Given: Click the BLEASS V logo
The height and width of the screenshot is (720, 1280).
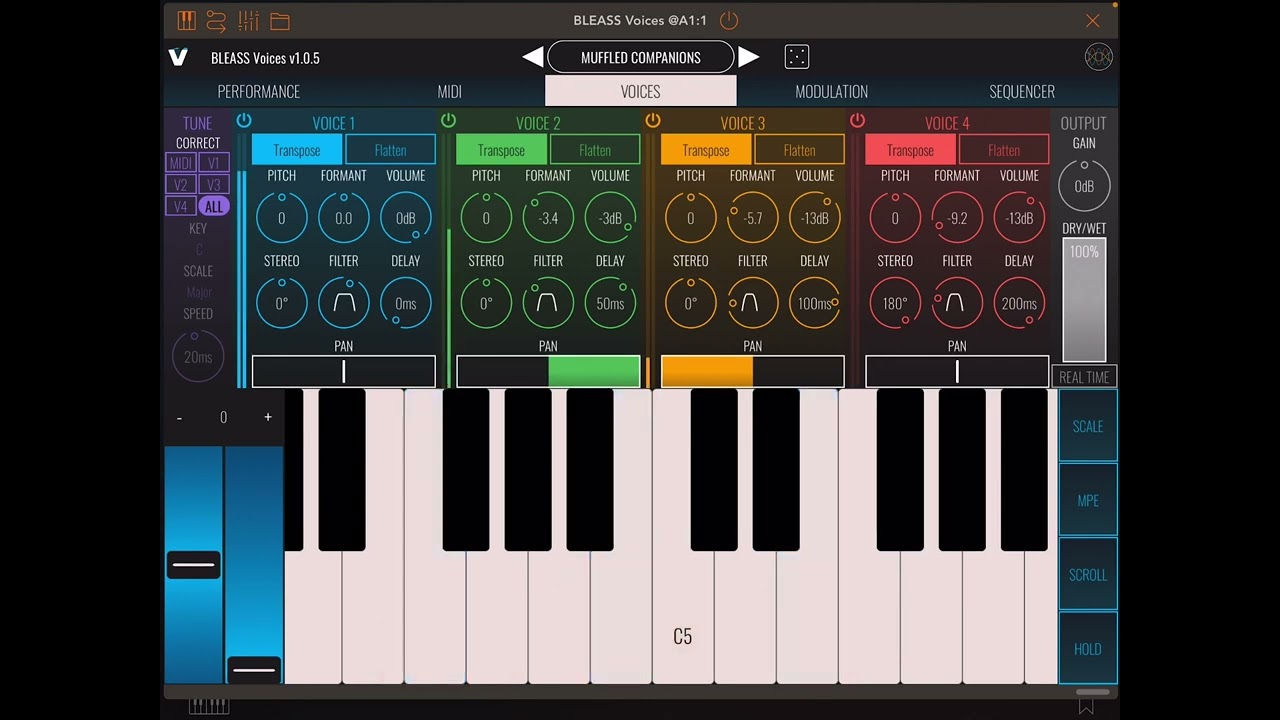Looking at the screenshot, I should pyautogui.click(x=178, y=57).
